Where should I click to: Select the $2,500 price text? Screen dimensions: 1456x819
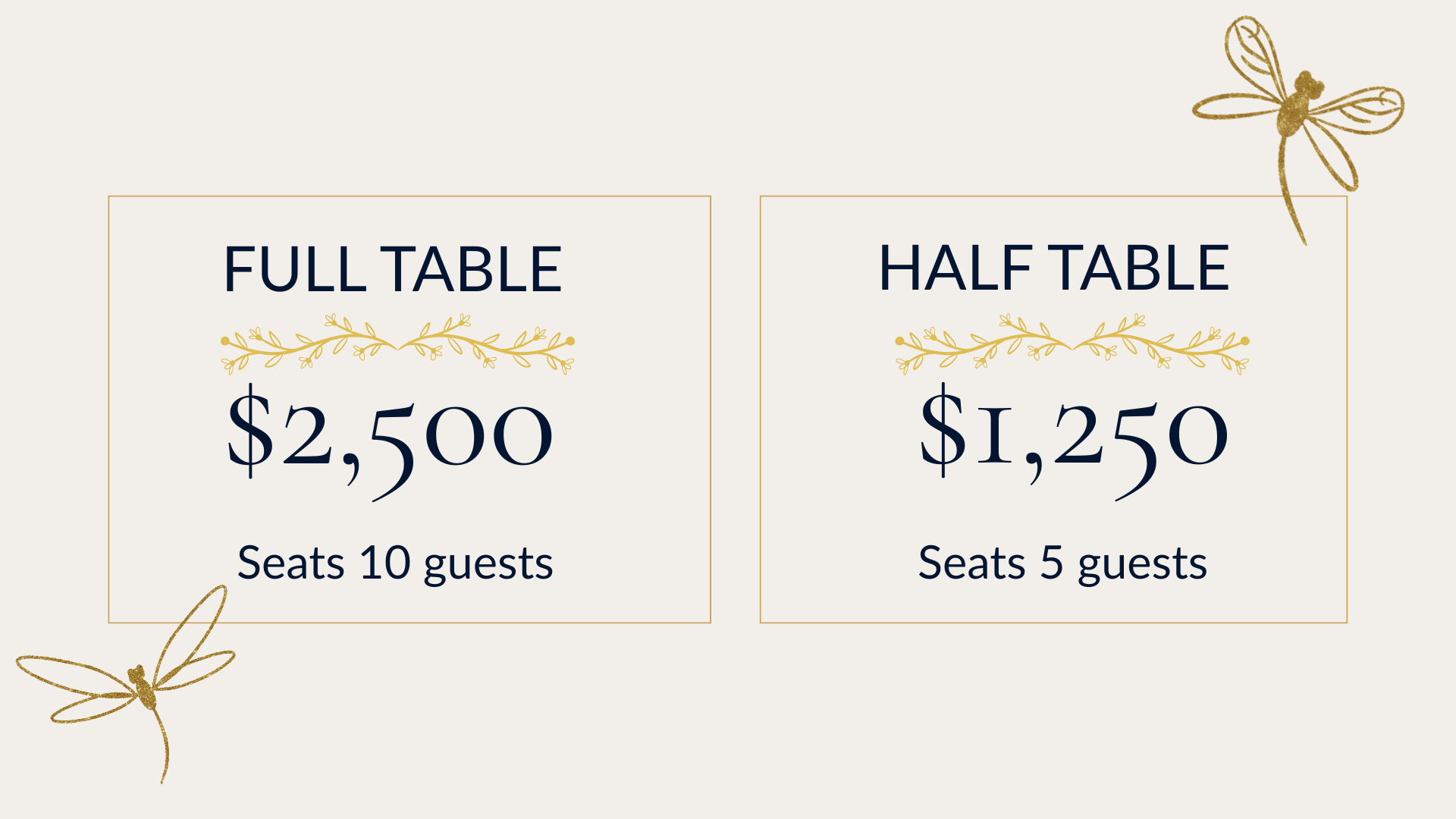click(x=390, y=441)
